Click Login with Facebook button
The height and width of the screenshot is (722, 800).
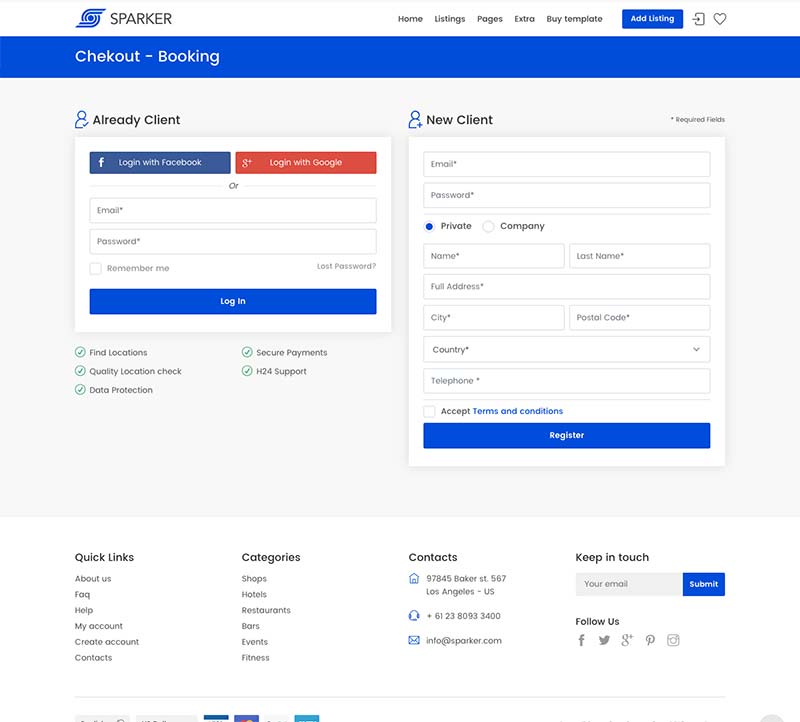[160, 163]
